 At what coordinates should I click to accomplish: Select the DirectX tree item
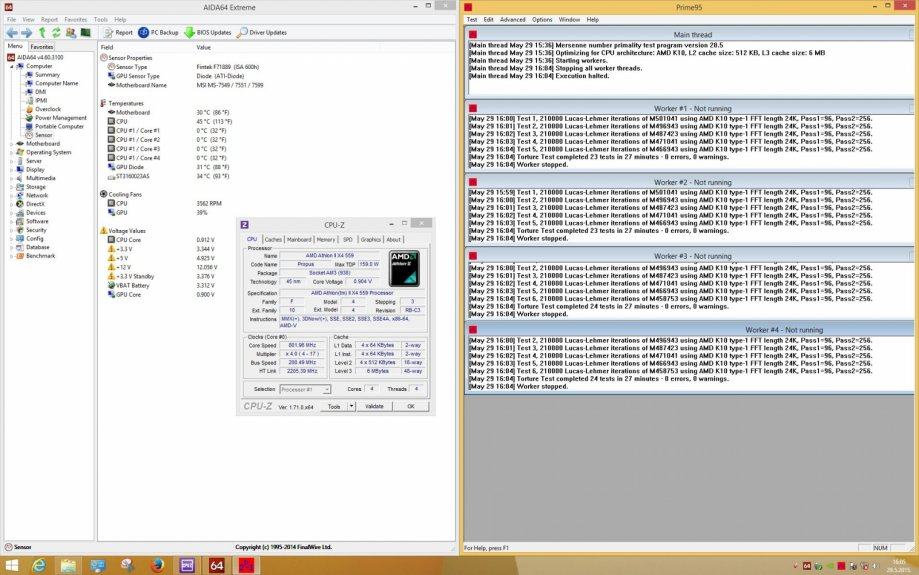[35, 204]
